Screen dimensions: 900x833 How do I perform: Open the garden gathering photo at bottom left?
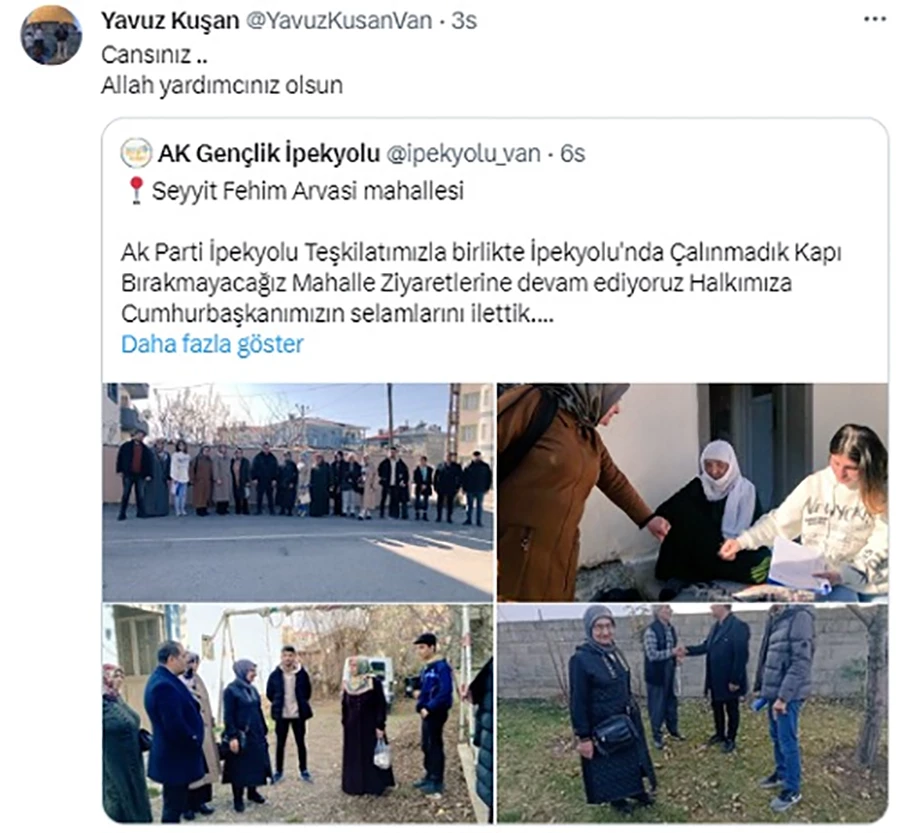pos(298,714)
